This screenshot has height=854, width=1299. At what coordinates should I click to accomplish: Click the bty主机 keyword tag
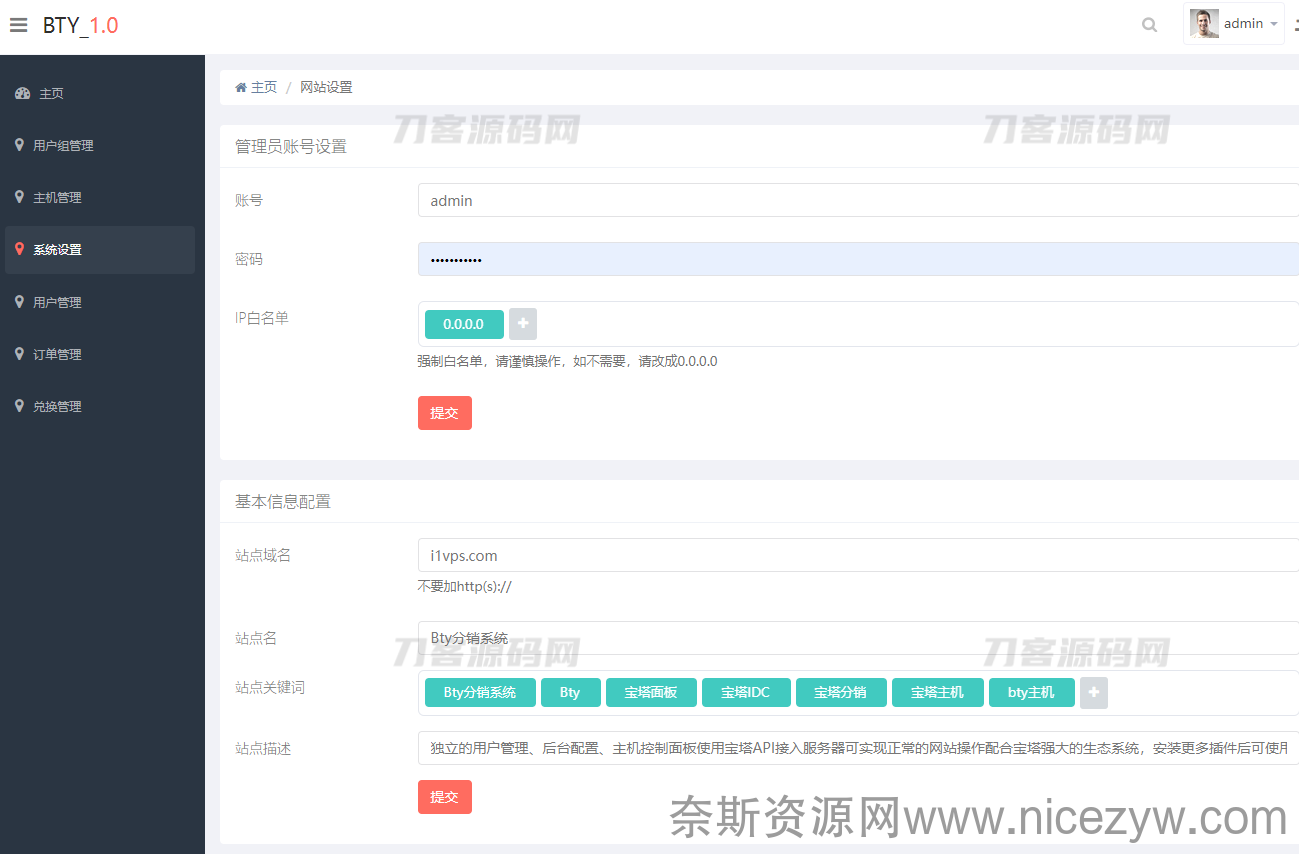pyautogui.click(x=1031, y=692)
